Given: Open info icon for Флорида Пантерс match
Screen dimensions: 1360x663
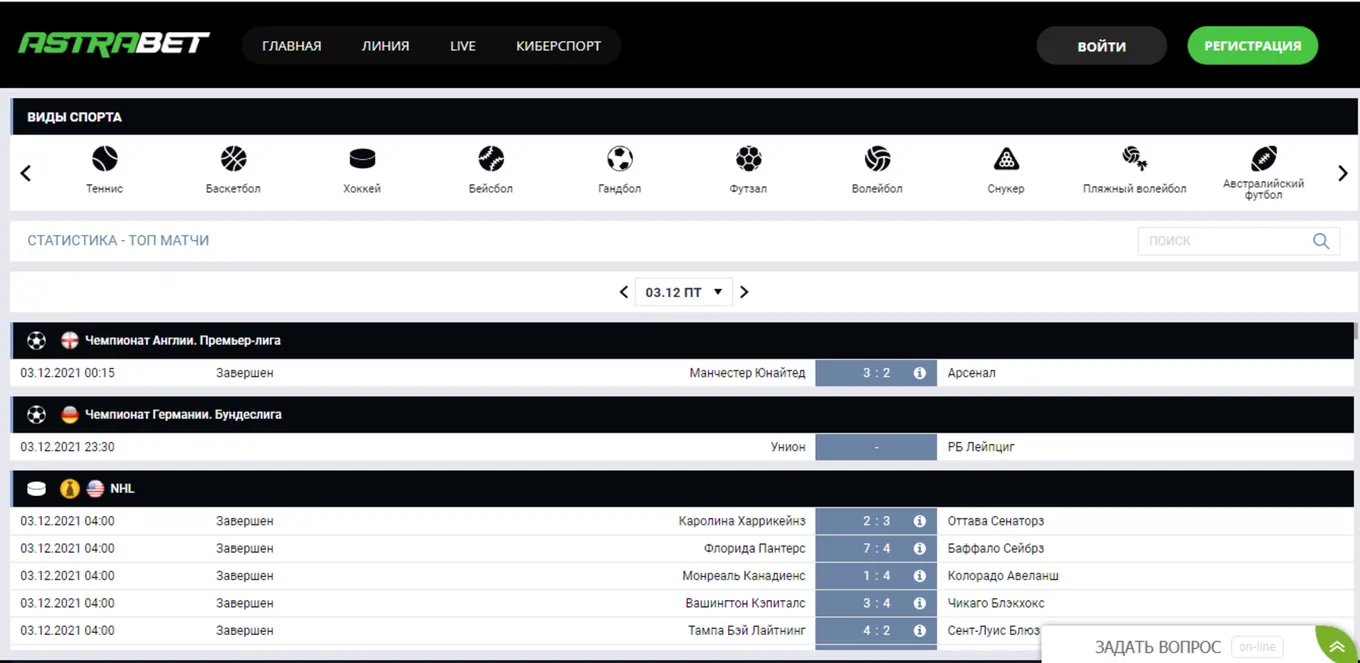Looking at the screenshot, I should (920, 548).
